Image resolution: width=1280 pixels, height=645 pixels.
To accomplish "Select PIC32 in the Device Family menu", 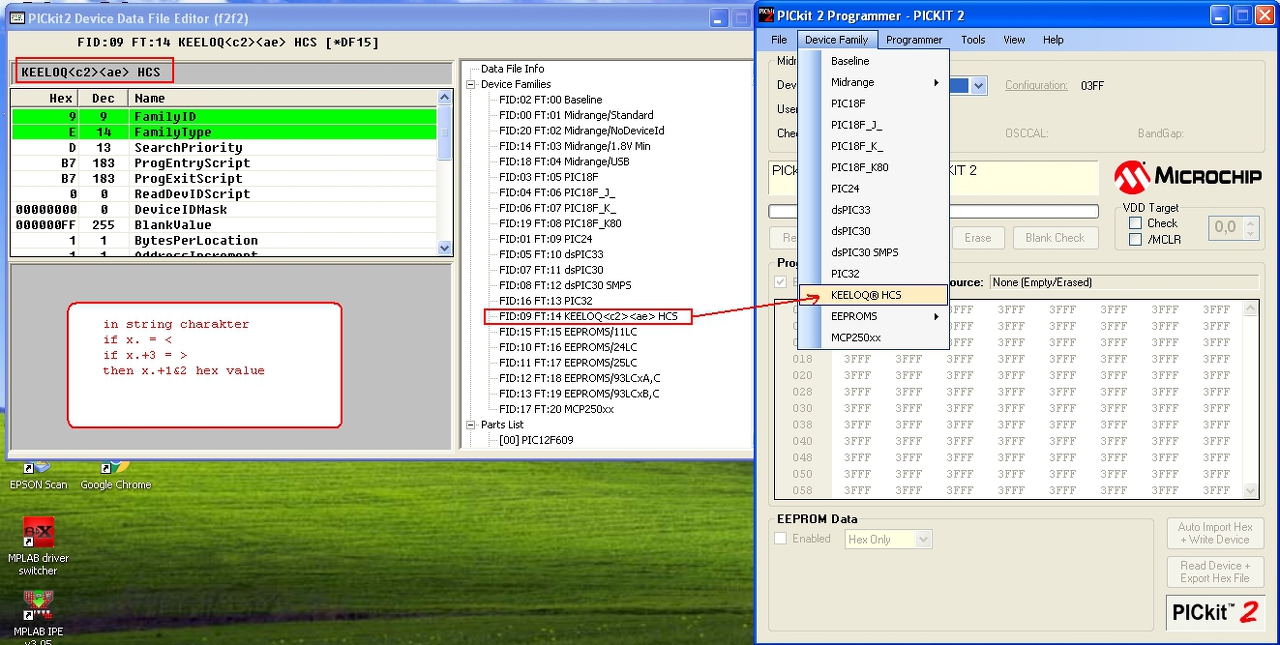I will (x=873, y=273).
